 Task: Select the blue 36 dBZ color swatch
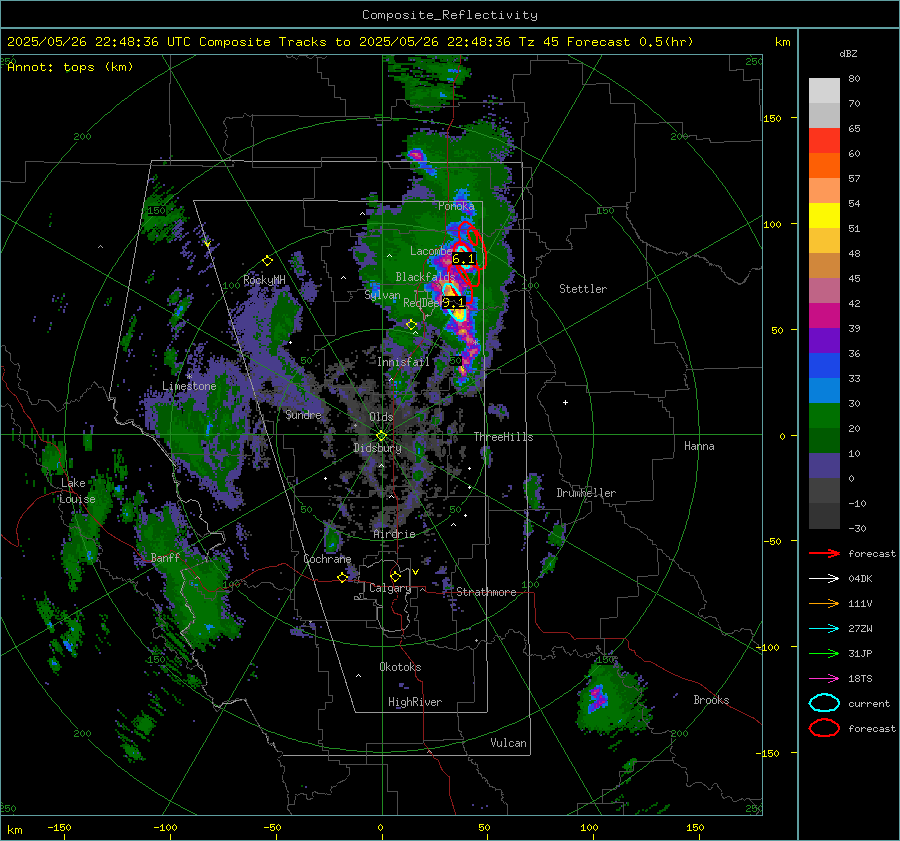coord(824,365)
